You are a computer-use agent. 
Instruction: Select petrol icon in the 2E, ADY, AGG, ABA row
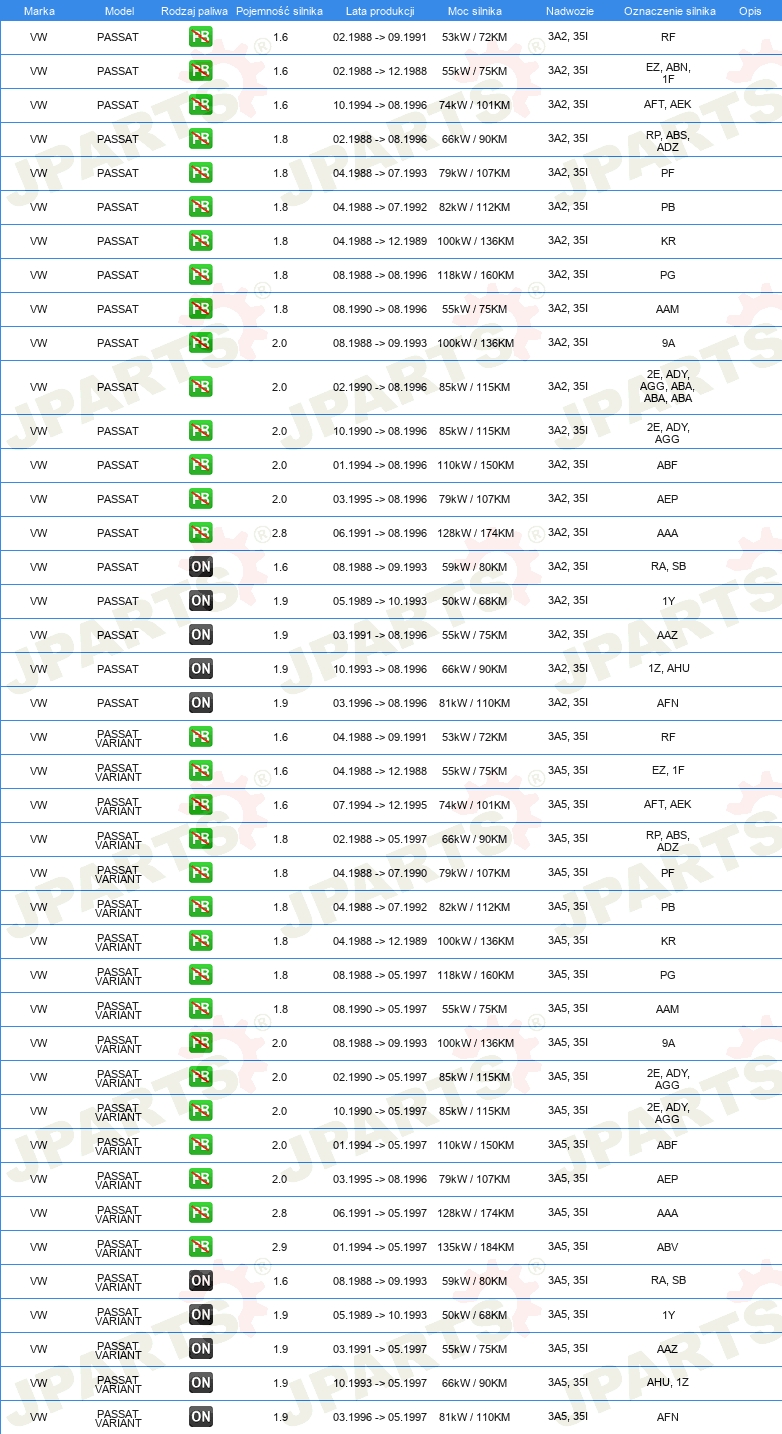(201, 387)
